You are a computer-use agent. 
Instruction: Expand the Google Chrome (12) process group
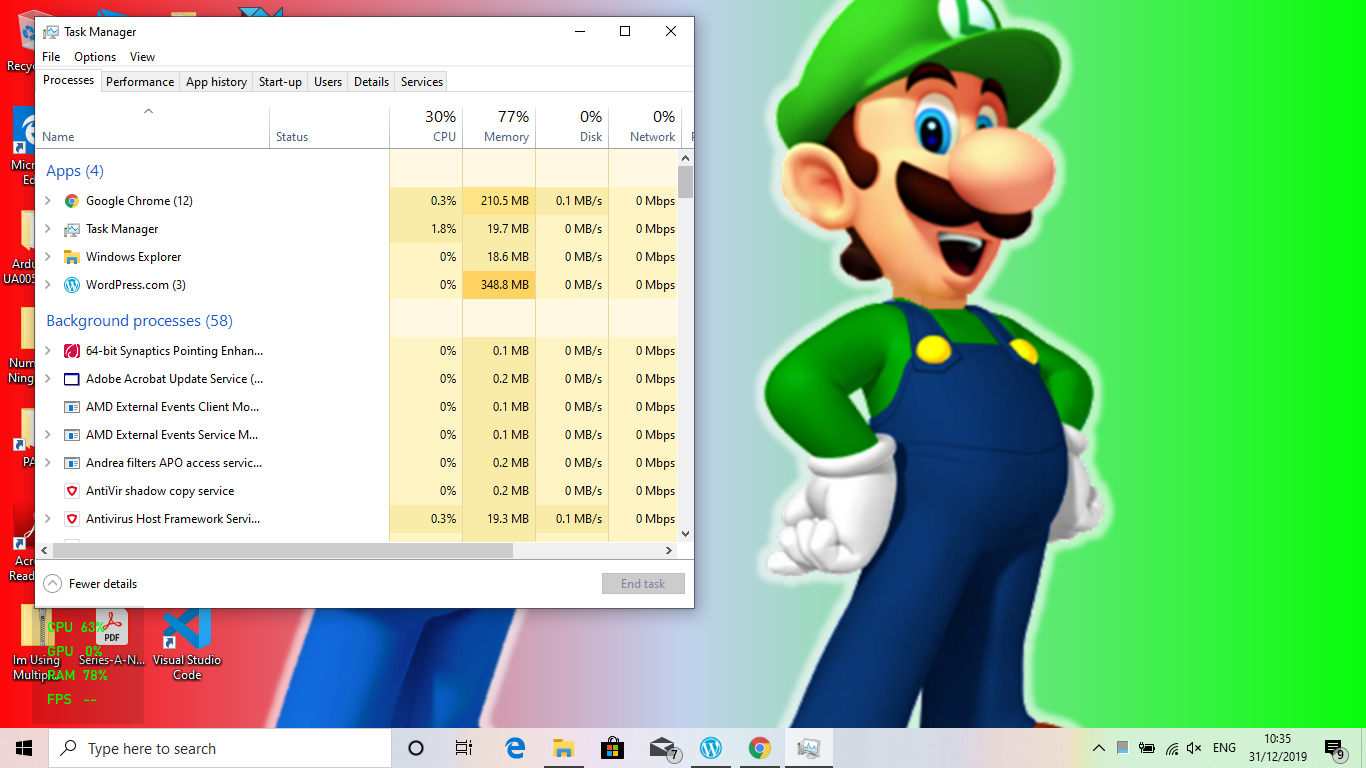47,201
